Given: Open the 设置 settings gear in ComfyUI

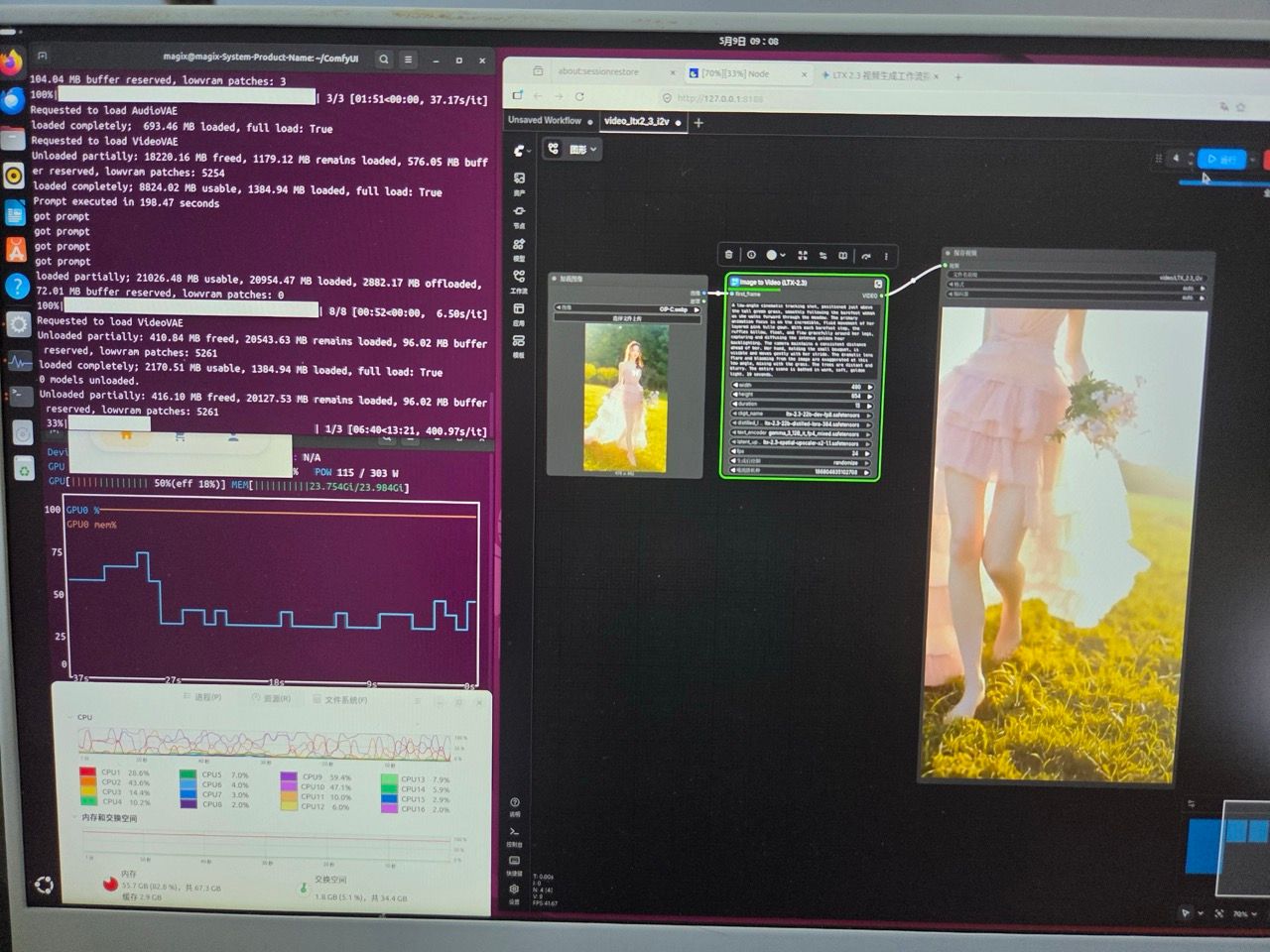Looking at the screenshot, I should (x=515, y=892).
